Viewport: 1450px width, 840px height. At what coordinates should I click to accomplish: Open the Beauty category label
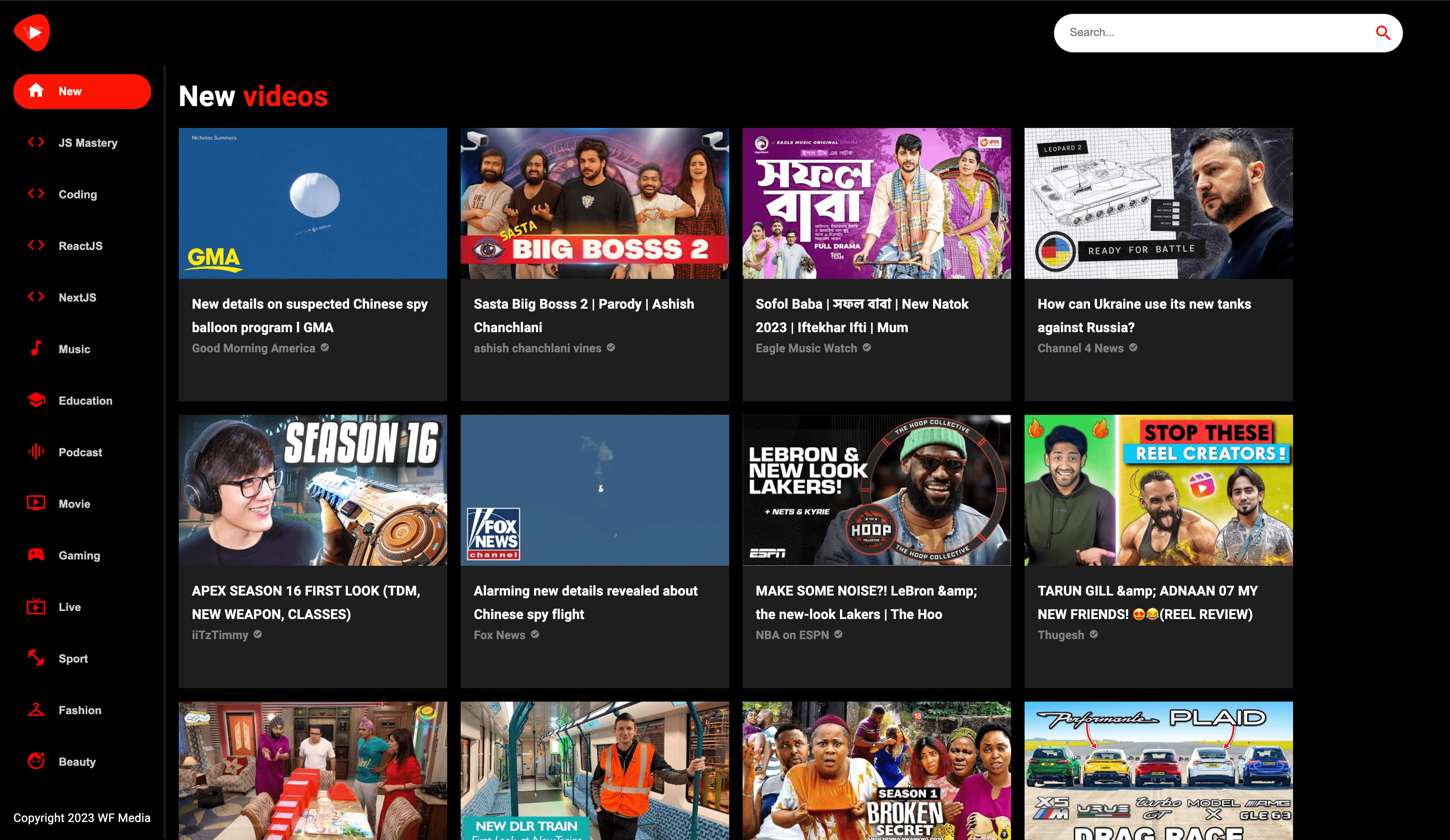pyautogui.click(x=77, y=762)
